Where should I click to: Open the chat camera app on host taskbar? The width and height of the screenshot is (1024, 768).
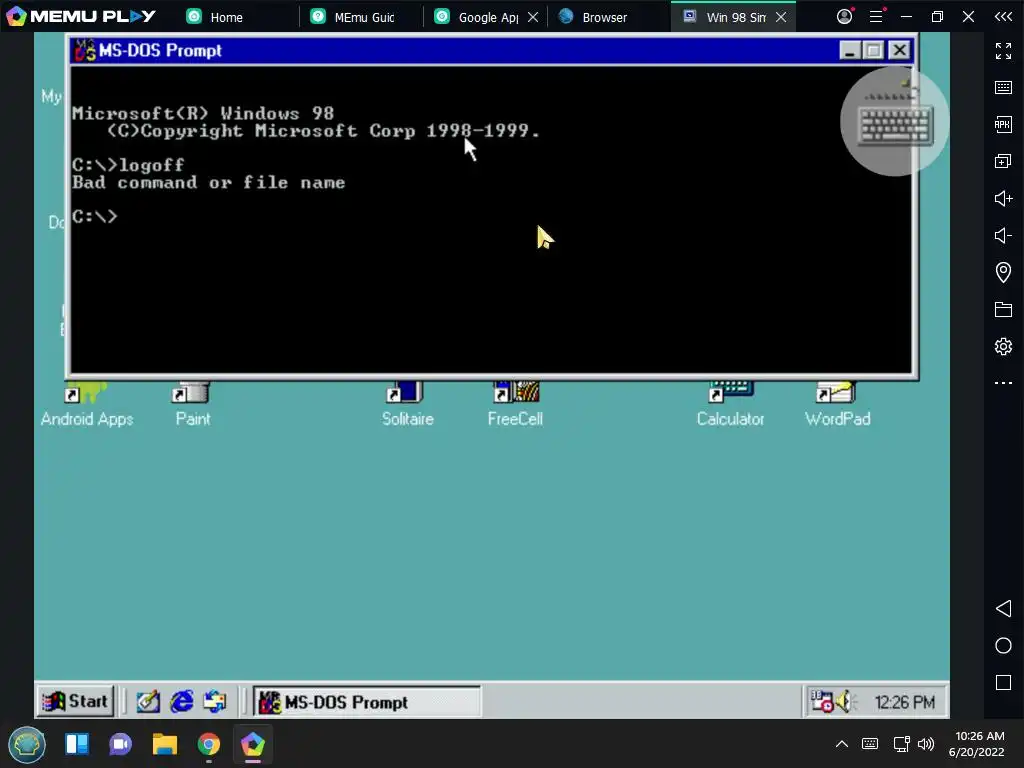pos(120,744)
